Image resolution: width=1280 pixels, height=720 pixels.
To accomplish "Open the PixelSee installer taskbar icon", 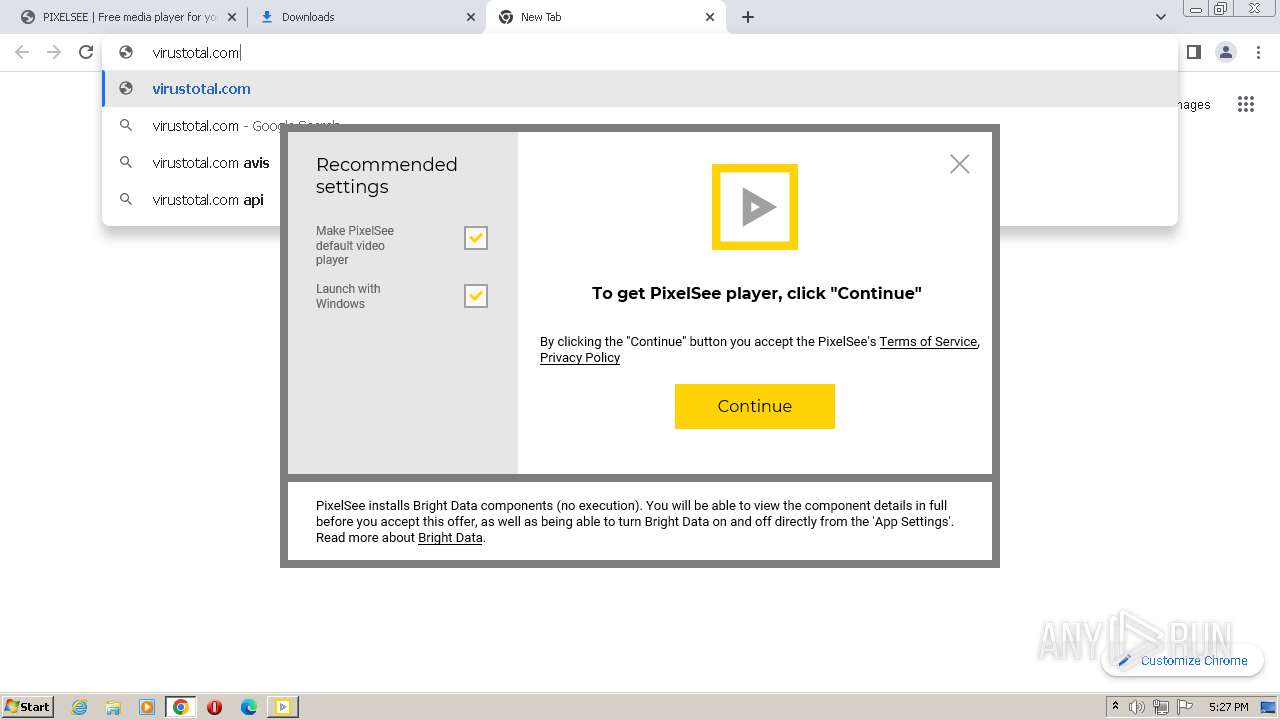I will (283, 707).
